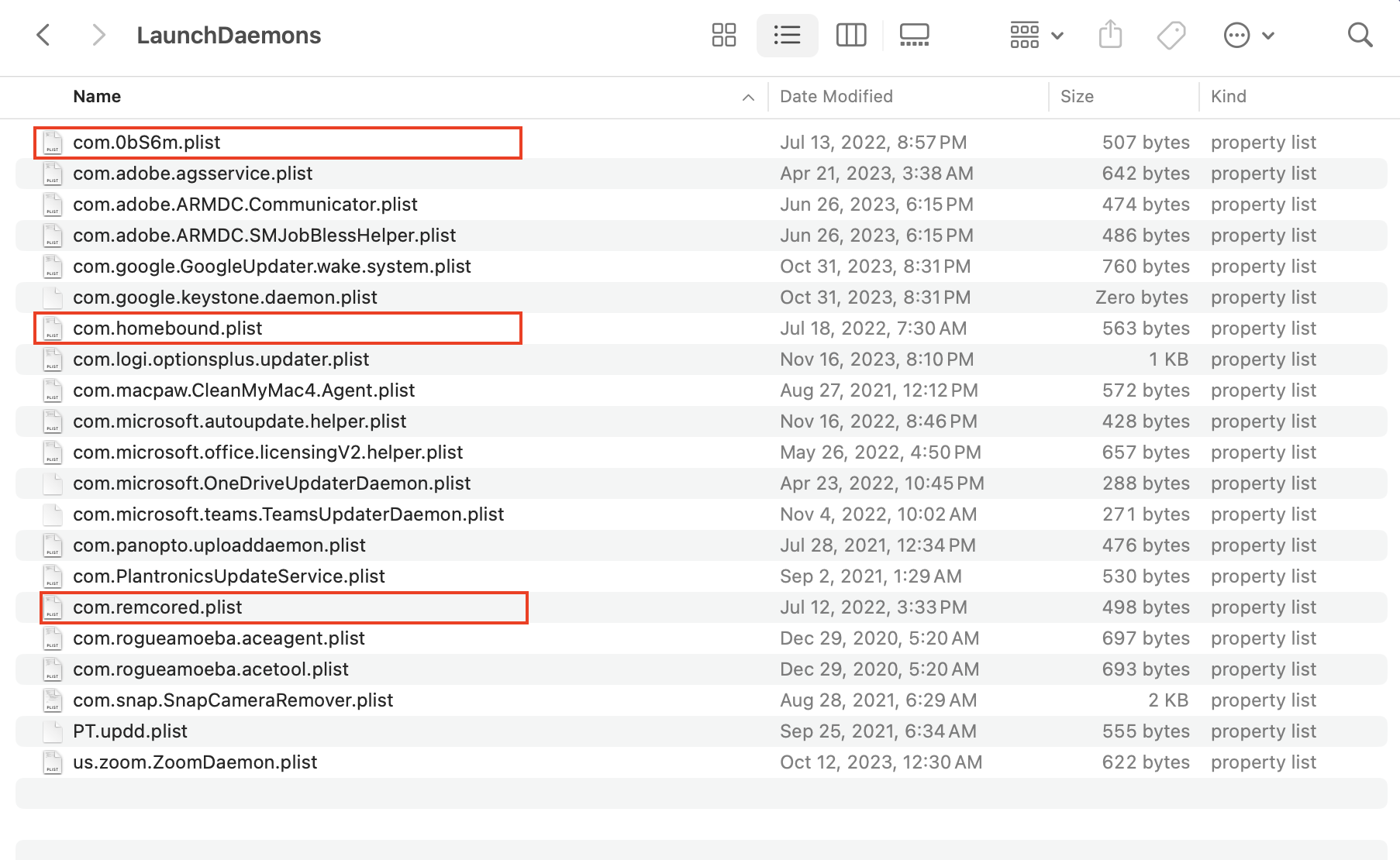Sort files by Size column
Screen dimensions: 1400x860
(1076, 97)
